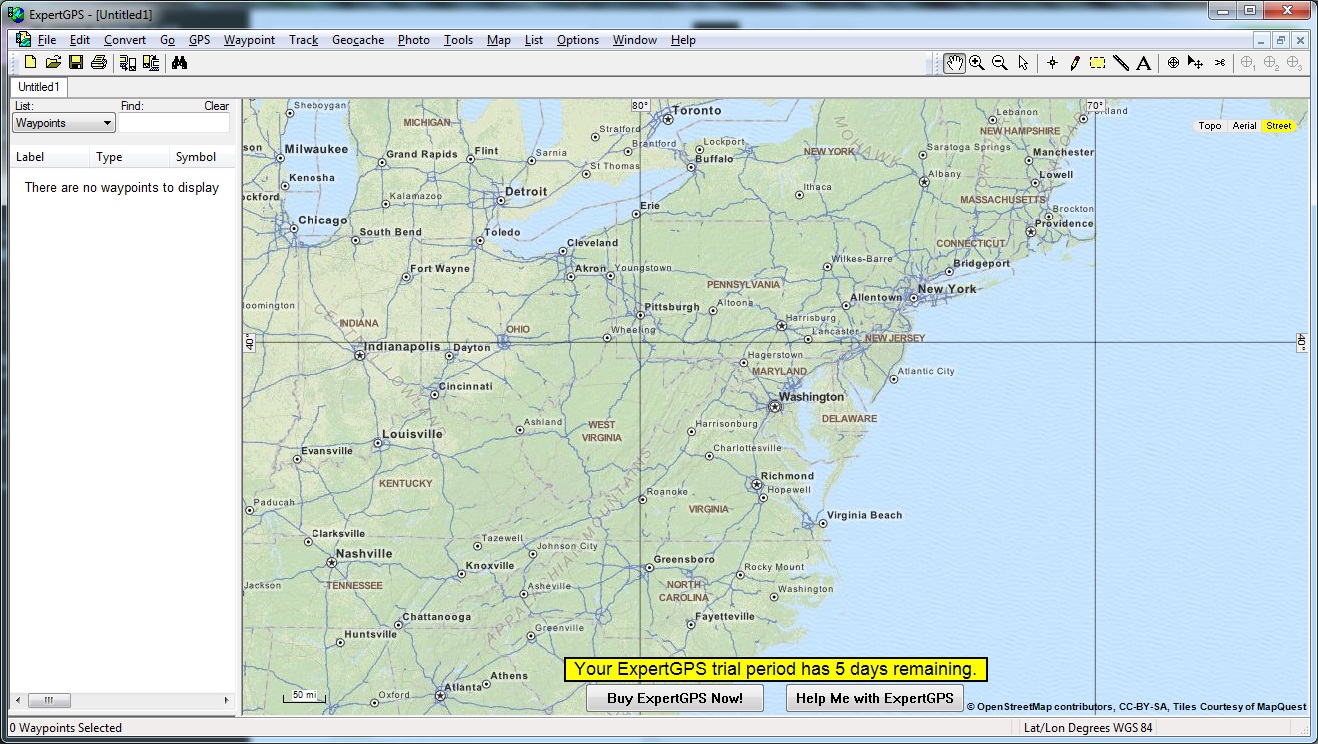Click the Washington city label on map
This screenshot has height=744, width=1318.
coord(811,397)
